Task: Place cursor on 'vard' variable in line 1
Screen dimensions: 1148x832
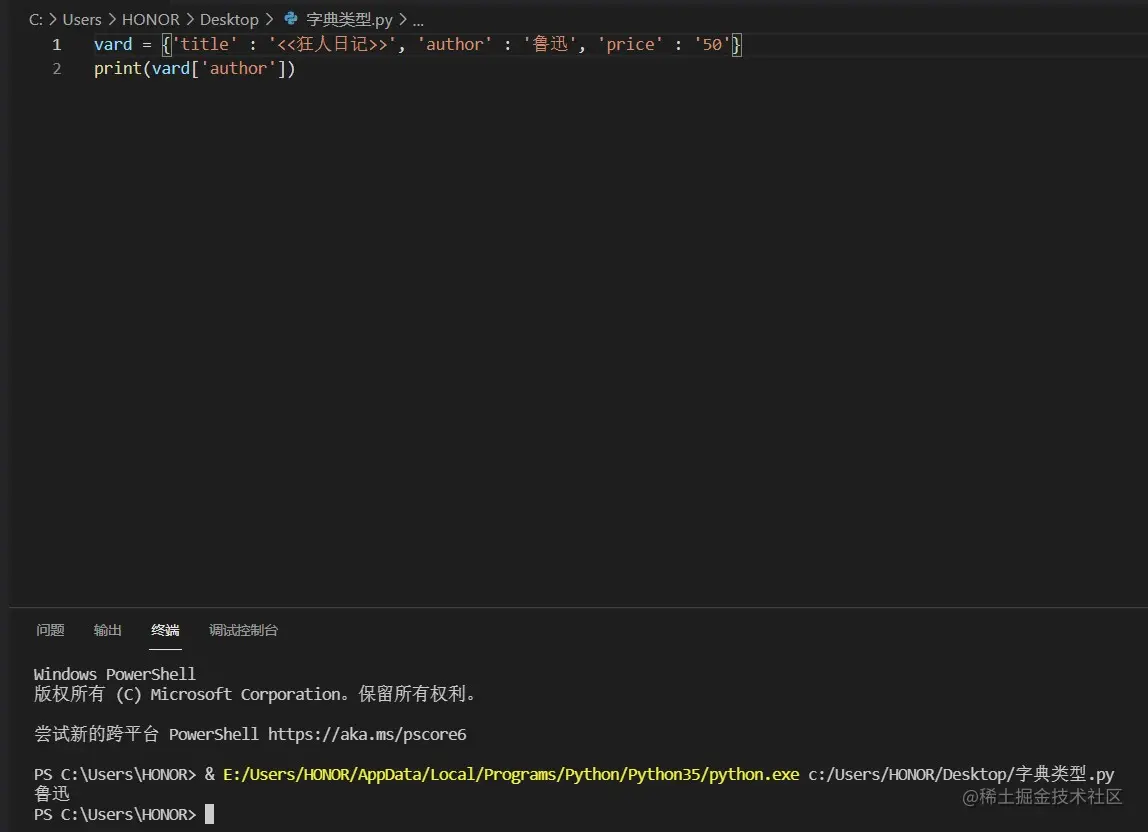Action: [x=113, y=45]
